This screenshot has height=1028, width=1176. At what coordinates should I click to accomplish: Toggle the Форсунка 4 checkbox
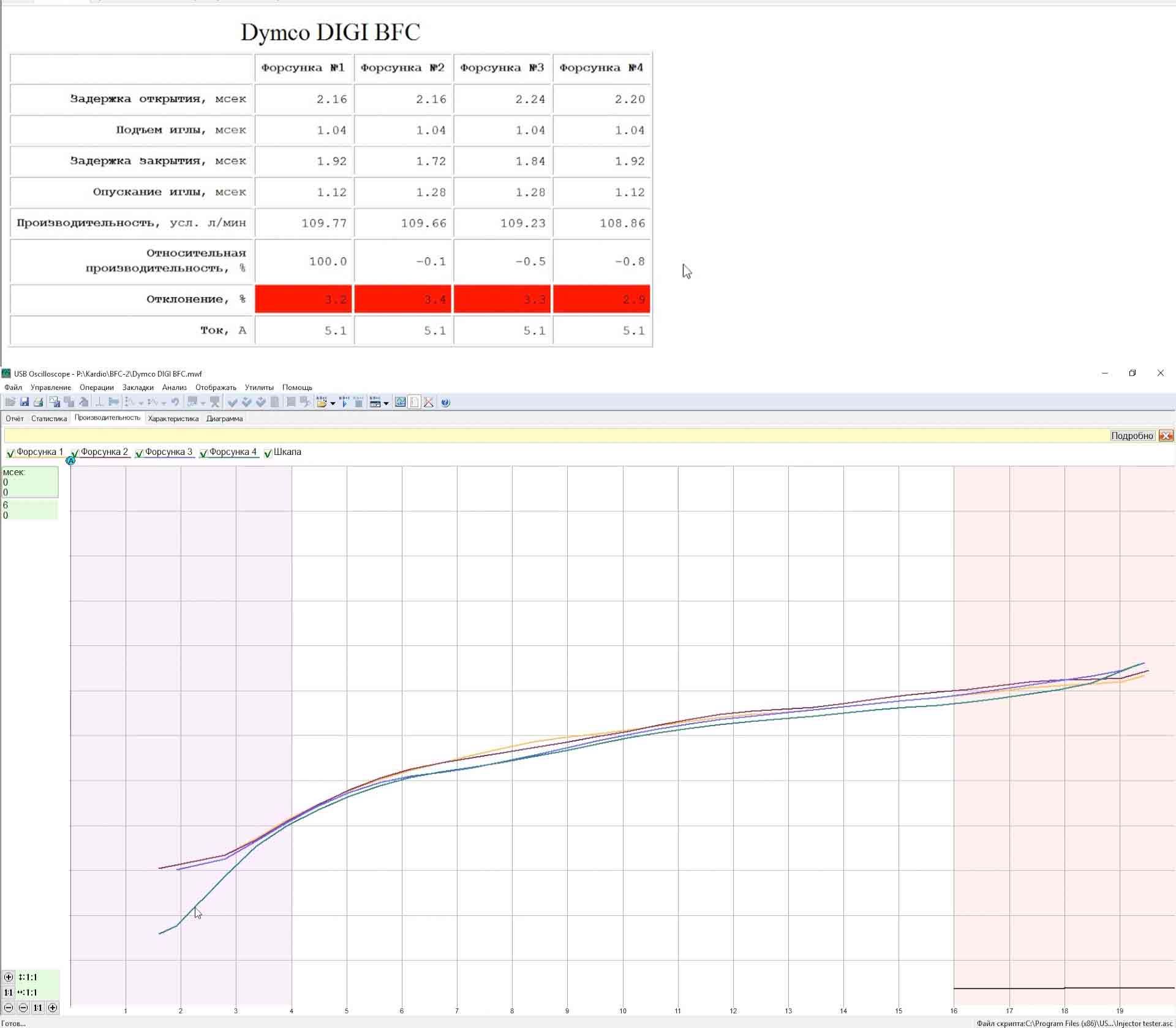(x=203, y=452)
